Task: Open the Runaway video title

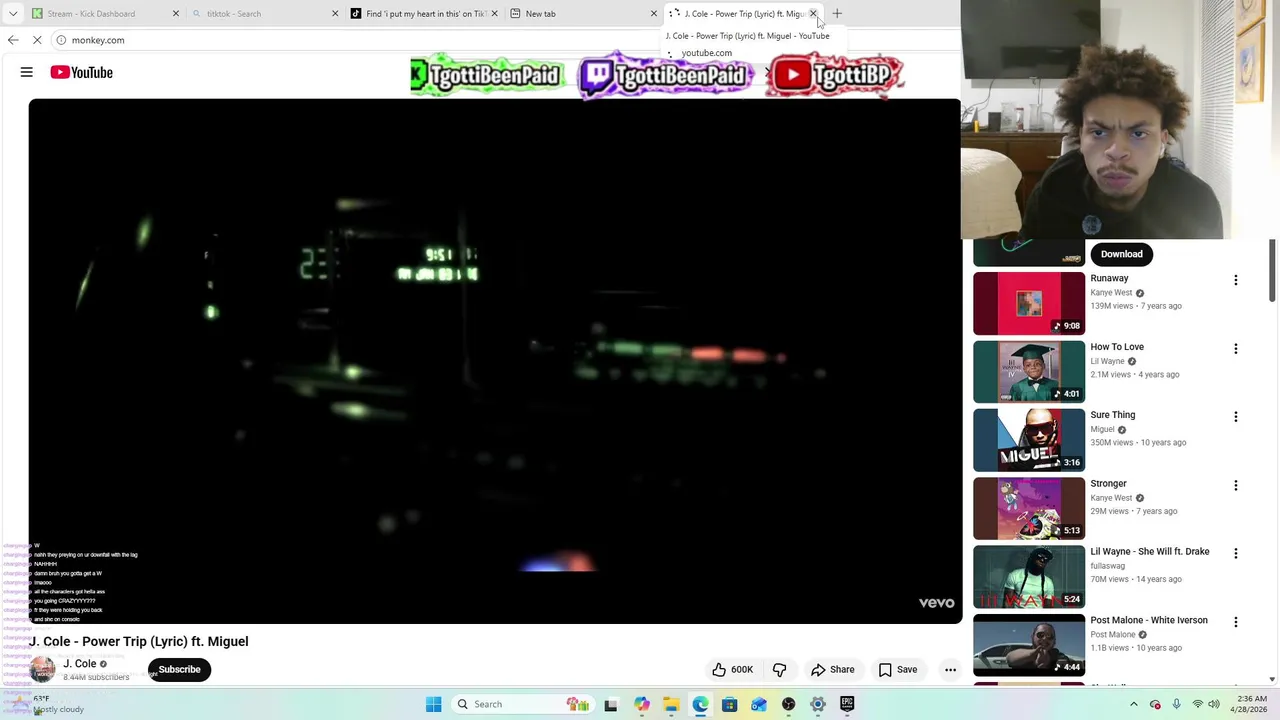Action: click(1109, 279)
